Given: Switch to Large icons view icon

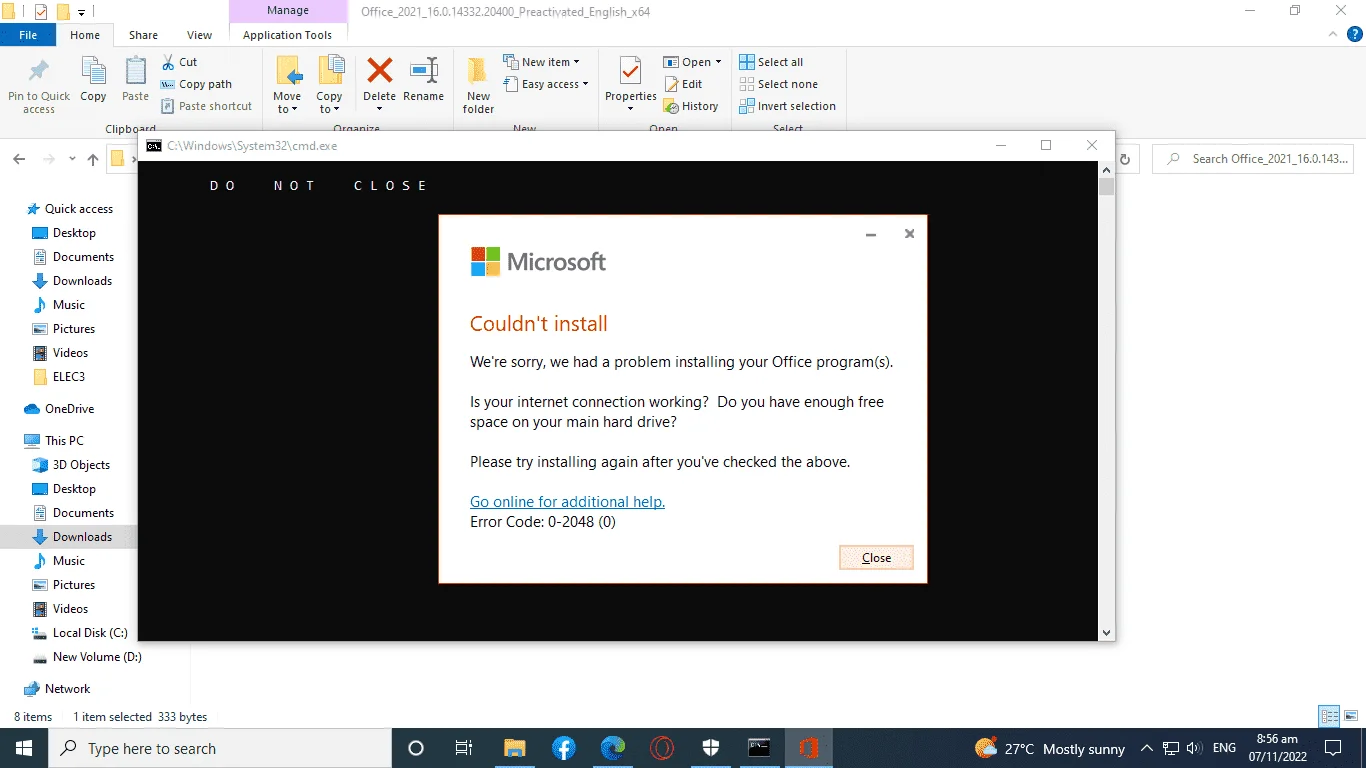Looking at the screenshot, I should tap(1349, 716).
